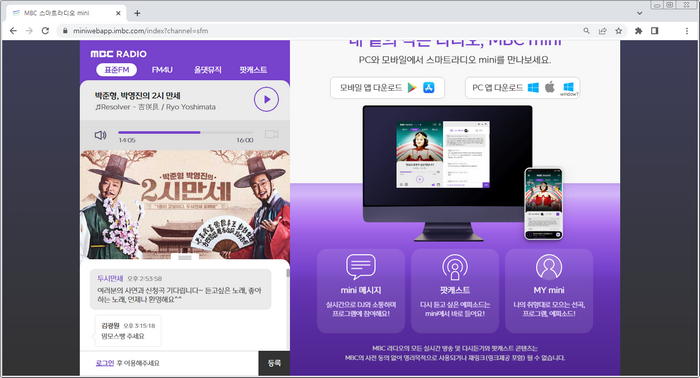700x378 pixels.
Task: Click the 모바일 앱 다운로드 label
Action: point(371,88)
